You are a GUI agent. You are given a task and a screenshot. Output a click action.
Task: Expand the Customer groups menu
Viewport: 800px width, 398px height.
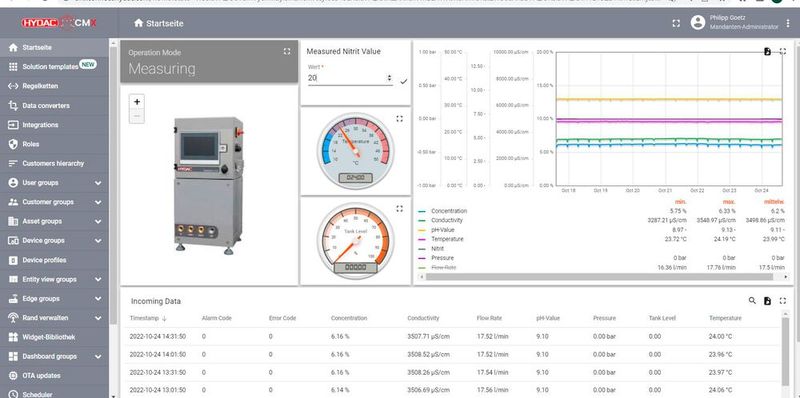click(x=98, y=202)
